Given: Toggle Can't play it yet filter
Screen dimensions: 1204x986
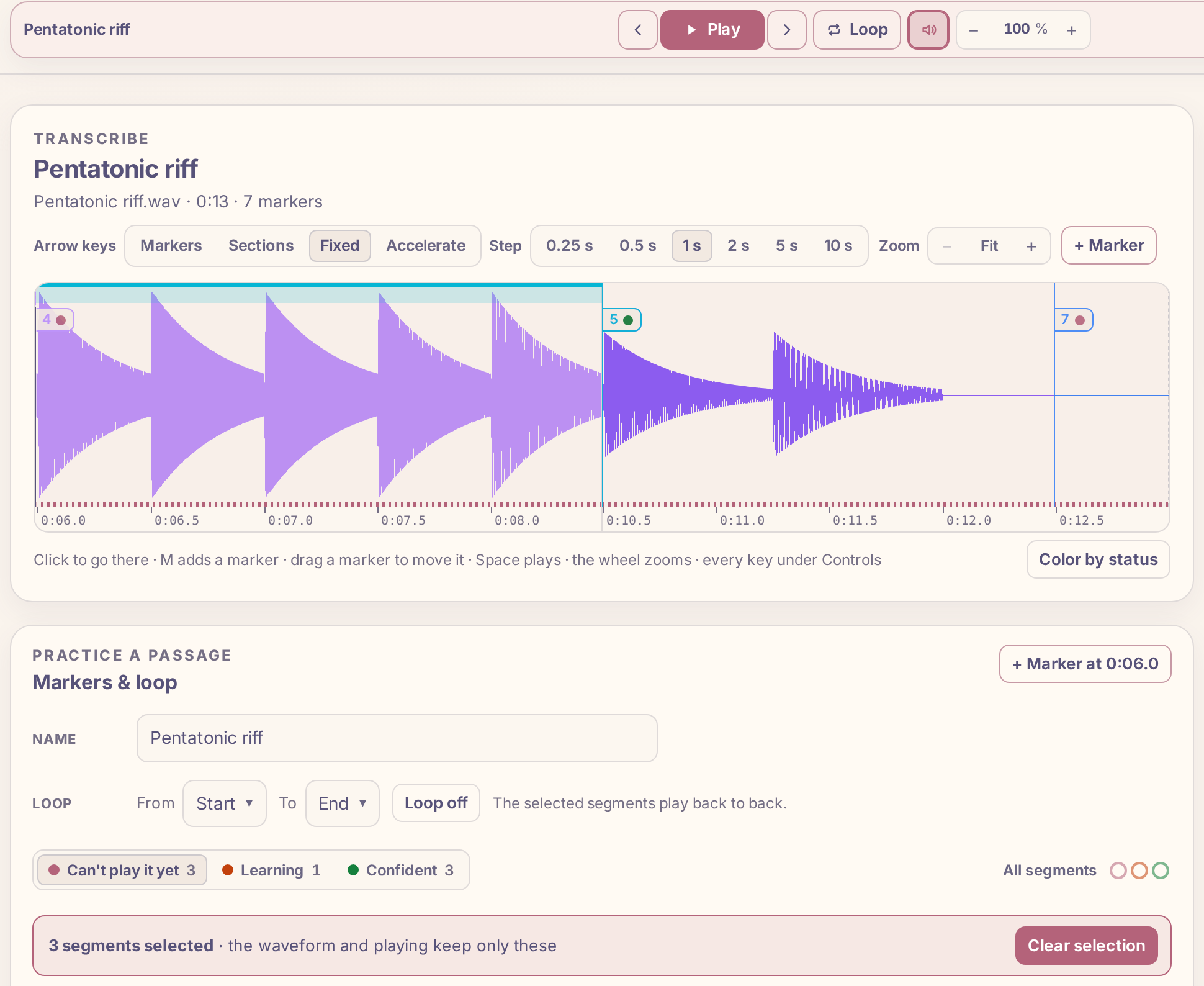Looking at the screenshot, I should pyautogui.click(x=122, y=871).
